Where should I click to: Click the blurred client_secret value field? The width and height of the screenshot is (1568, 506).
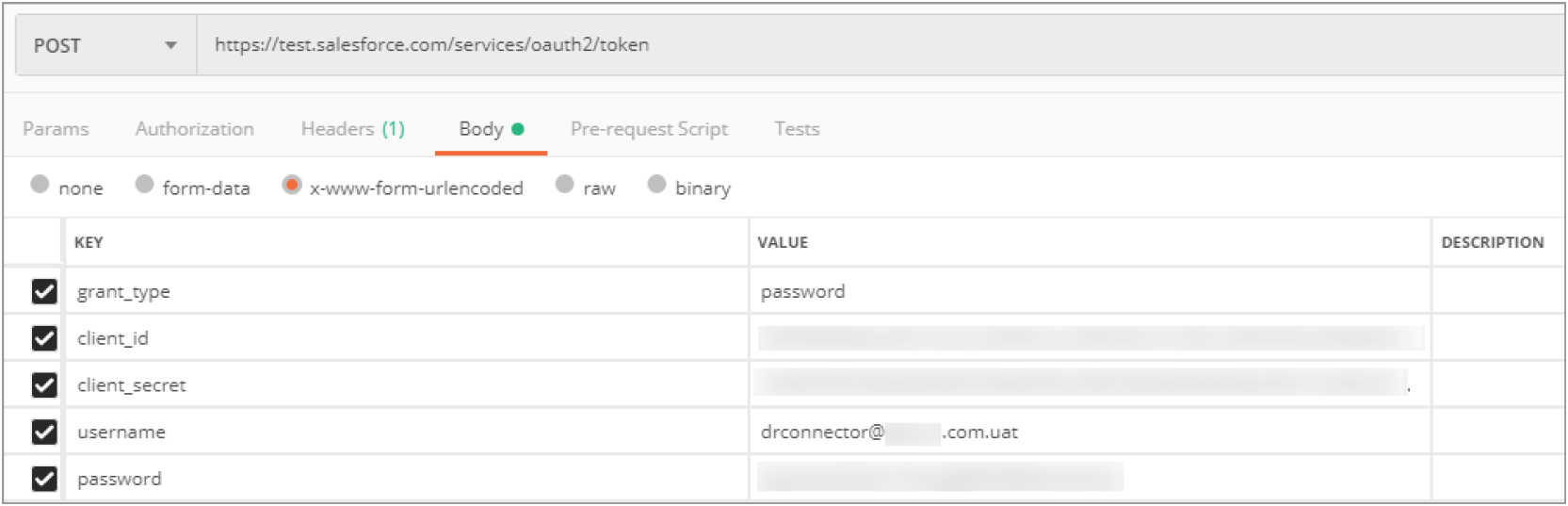[x=1091, y=384]
